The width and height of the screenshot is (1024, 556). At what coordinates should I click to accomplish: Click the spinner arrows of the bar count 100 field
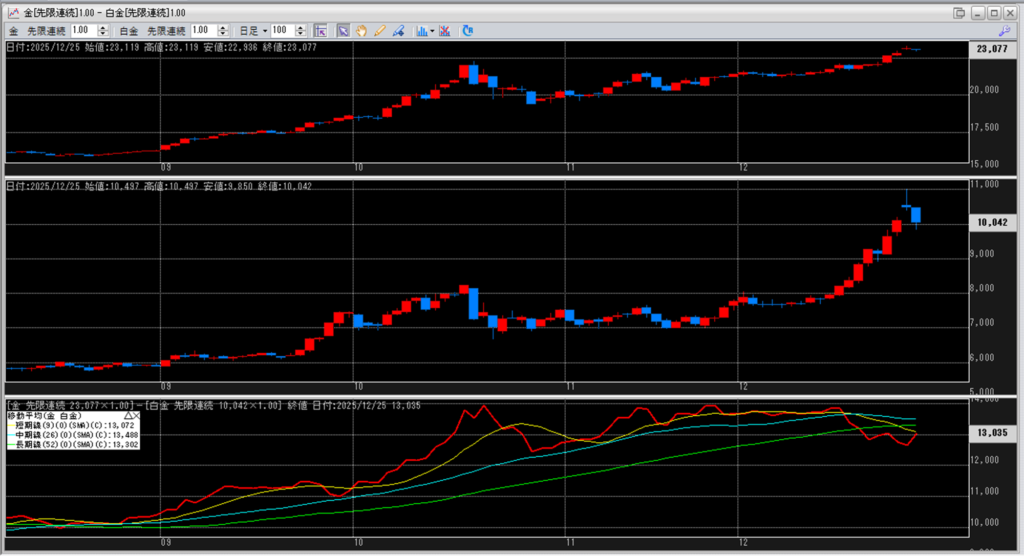(x=299, y=31)
